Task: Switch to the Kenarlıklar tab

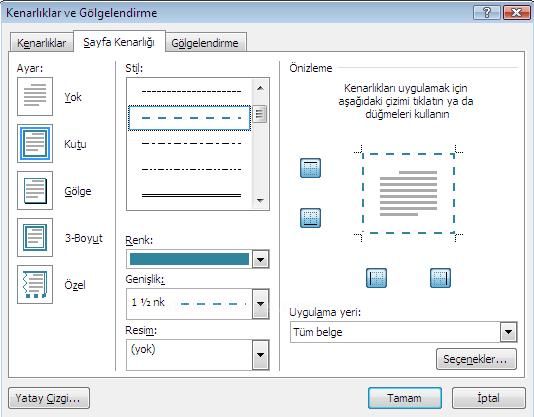Action: [42, 43]
